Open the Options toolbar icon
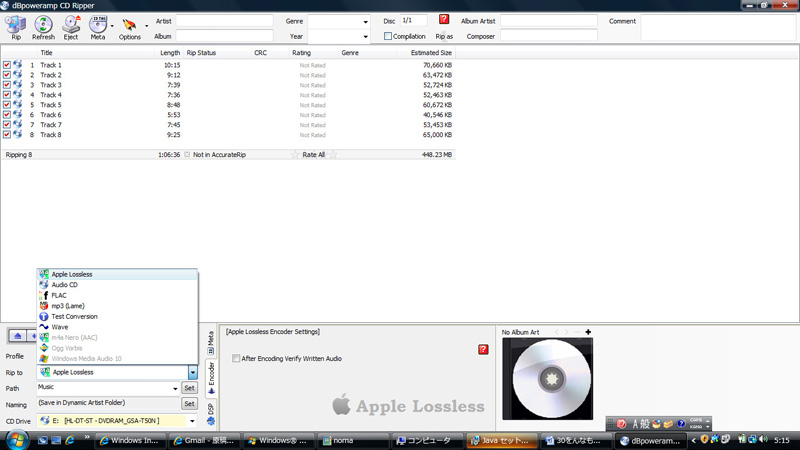 point(129,26)
